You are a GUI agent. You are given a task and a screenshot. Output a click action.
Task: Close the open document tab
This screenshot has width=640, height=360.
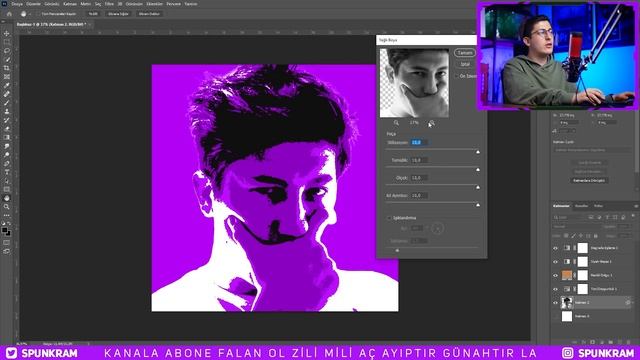click(90, 24)
